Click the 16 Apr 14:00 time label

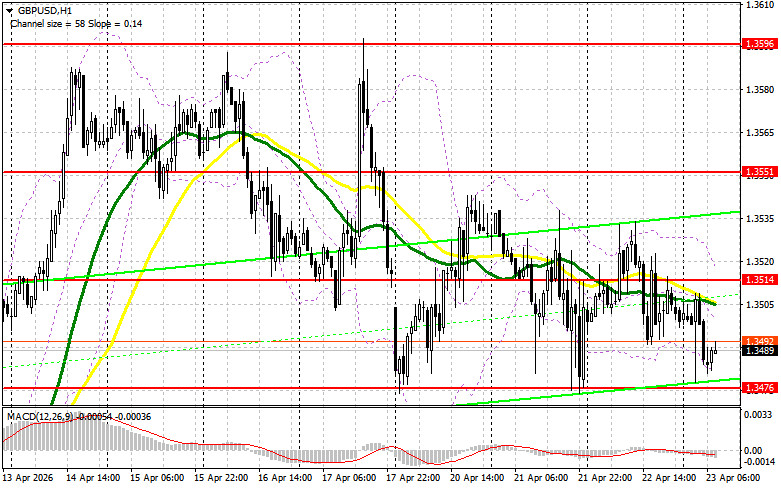click(x=285, y=478)
